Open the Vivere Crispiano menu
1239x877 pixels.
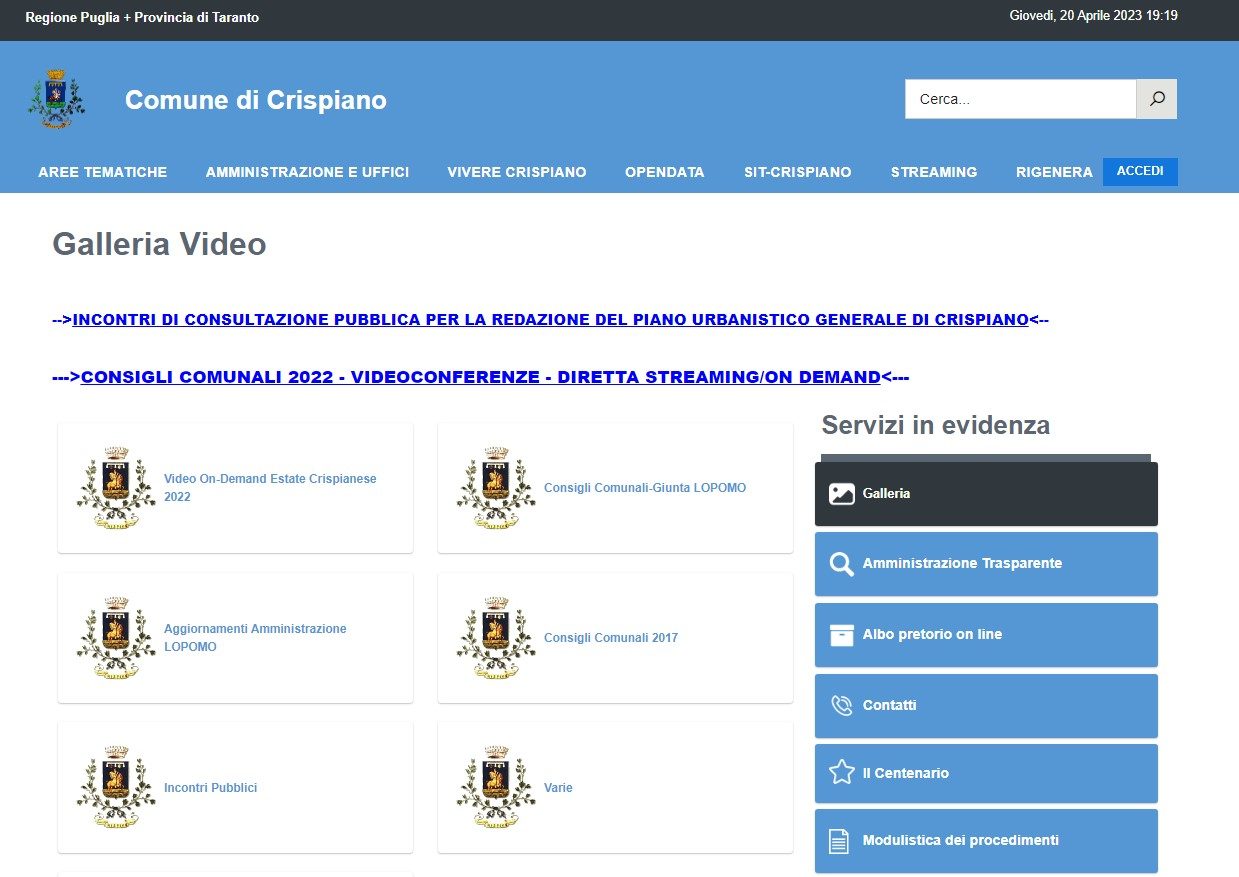[x=517, y=172]
